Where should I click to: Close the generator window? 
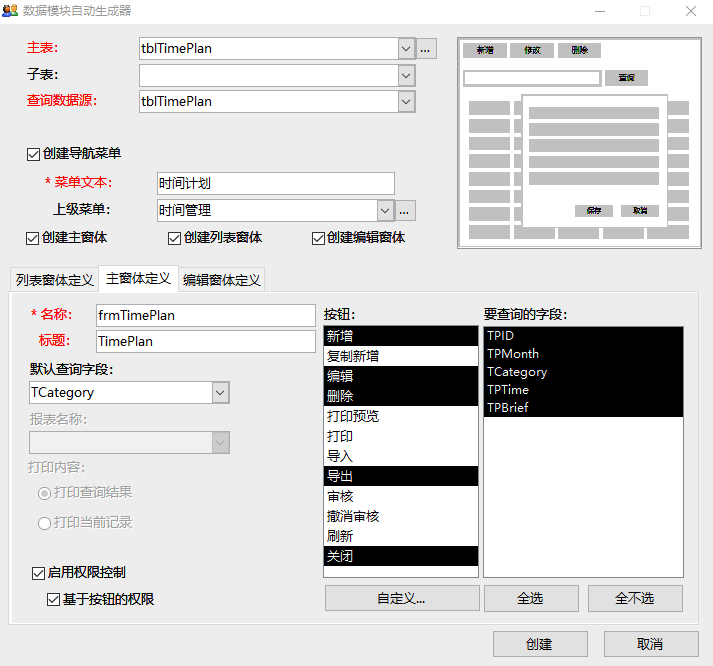point(691,11)
